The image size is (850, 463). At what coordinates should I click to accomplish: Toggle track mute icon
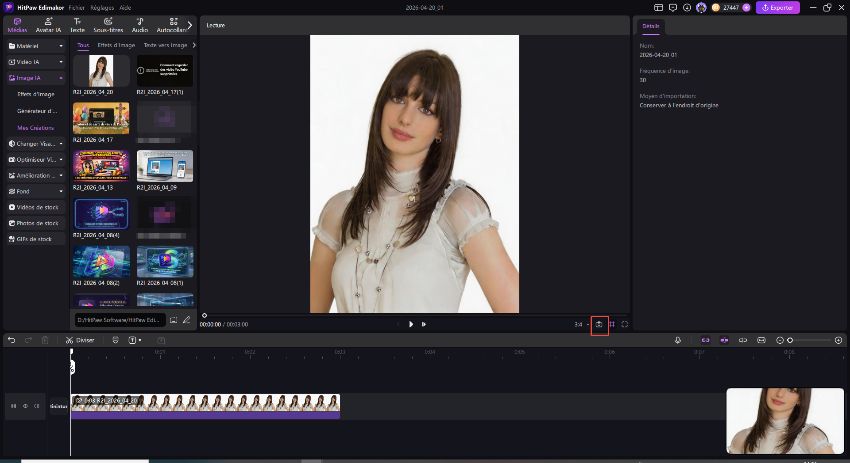pyautogui.click(x=37, y=406)
